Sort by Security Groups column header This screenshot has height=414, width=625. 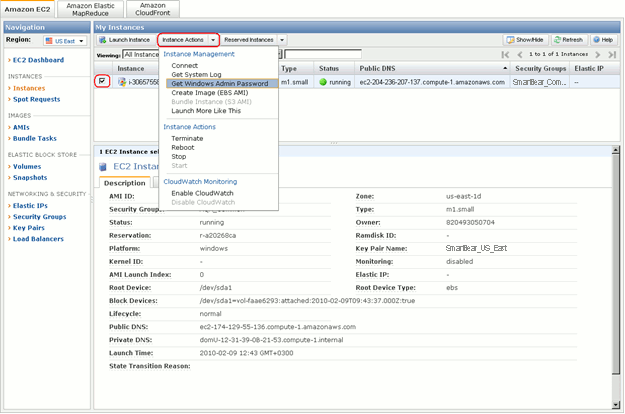pos(540,69)
